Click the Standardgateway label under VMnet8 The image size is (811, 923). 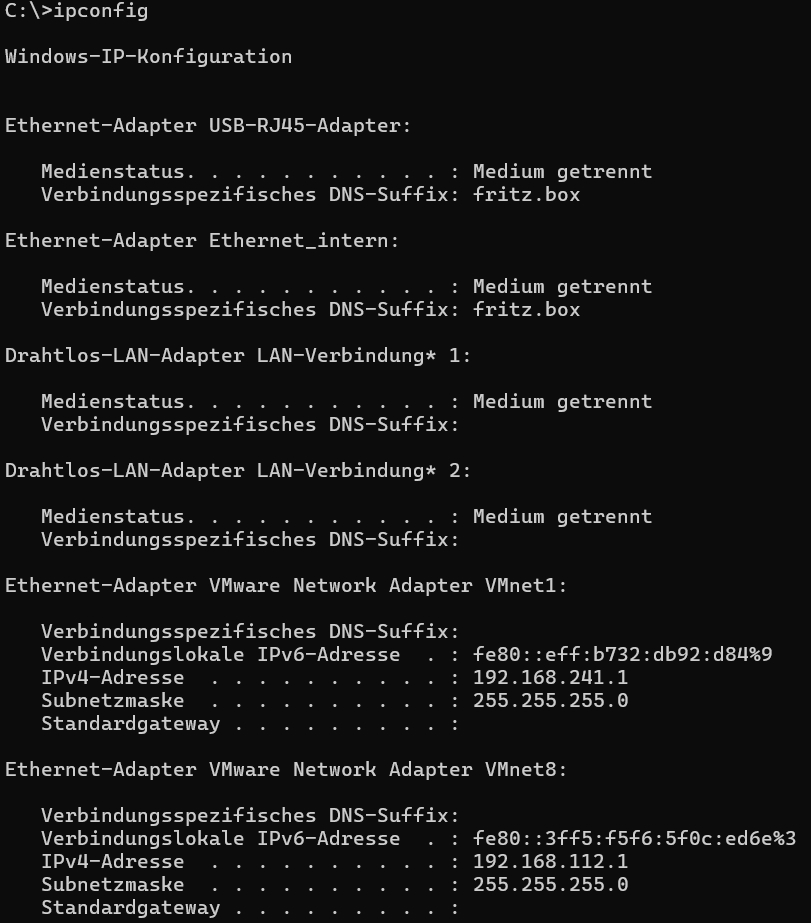point(131,907)
